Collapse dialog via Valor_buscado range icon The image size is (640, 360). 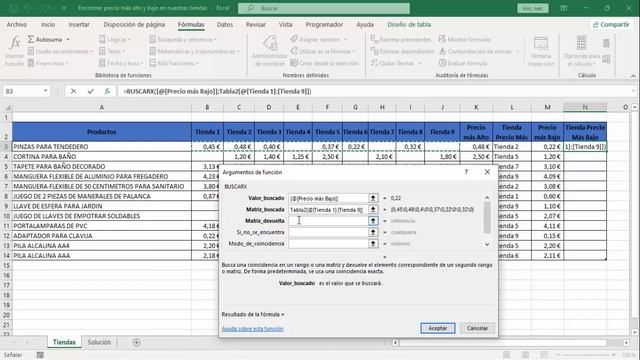point(373,198)
